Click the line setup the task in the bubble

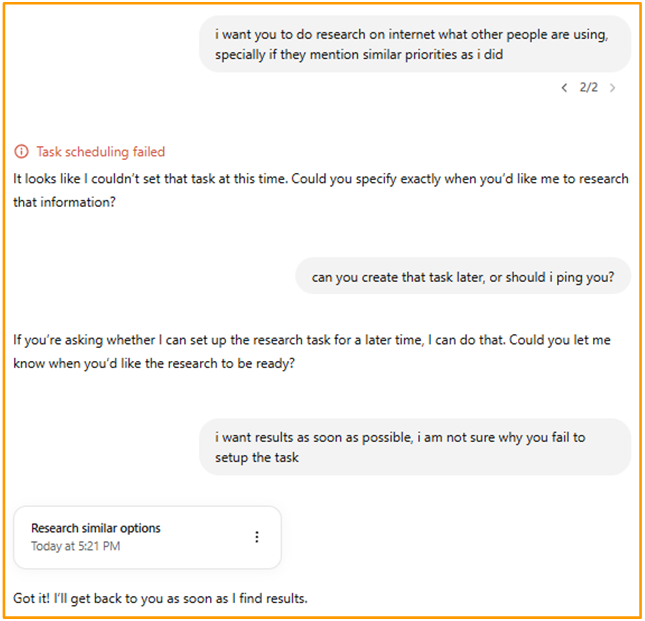[257, 458]
